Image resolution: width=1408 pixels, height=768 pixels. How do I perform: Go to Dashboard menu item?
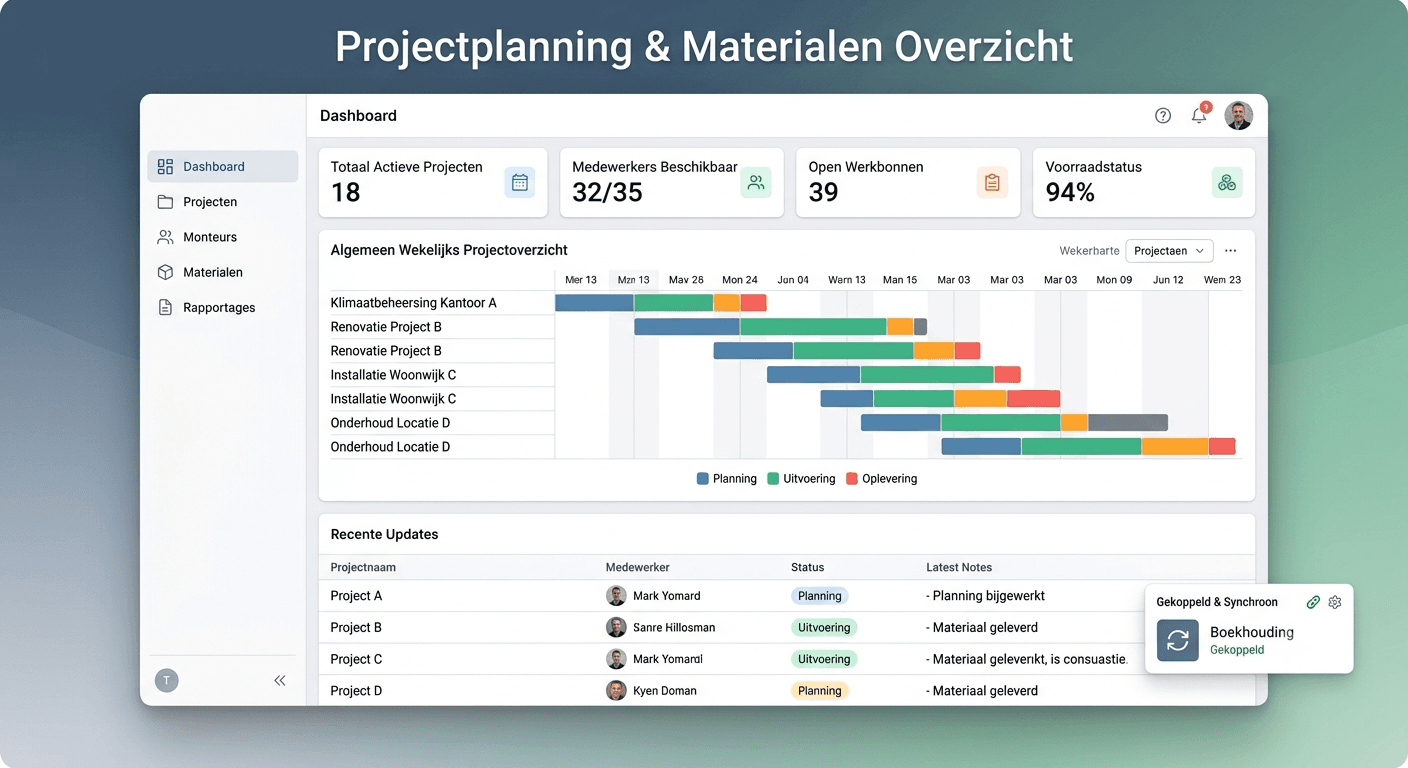point(222,167)
